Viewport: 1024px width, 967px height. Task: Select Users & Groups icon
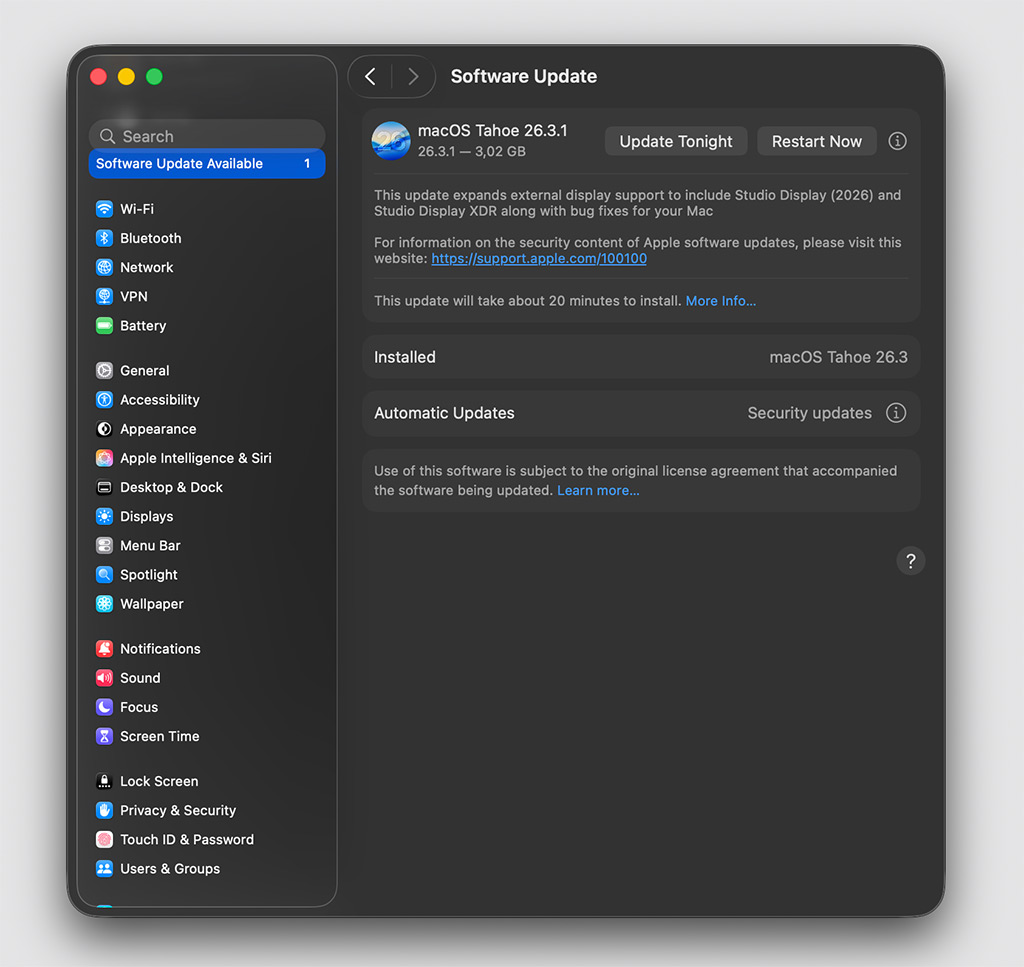(104, 868)
